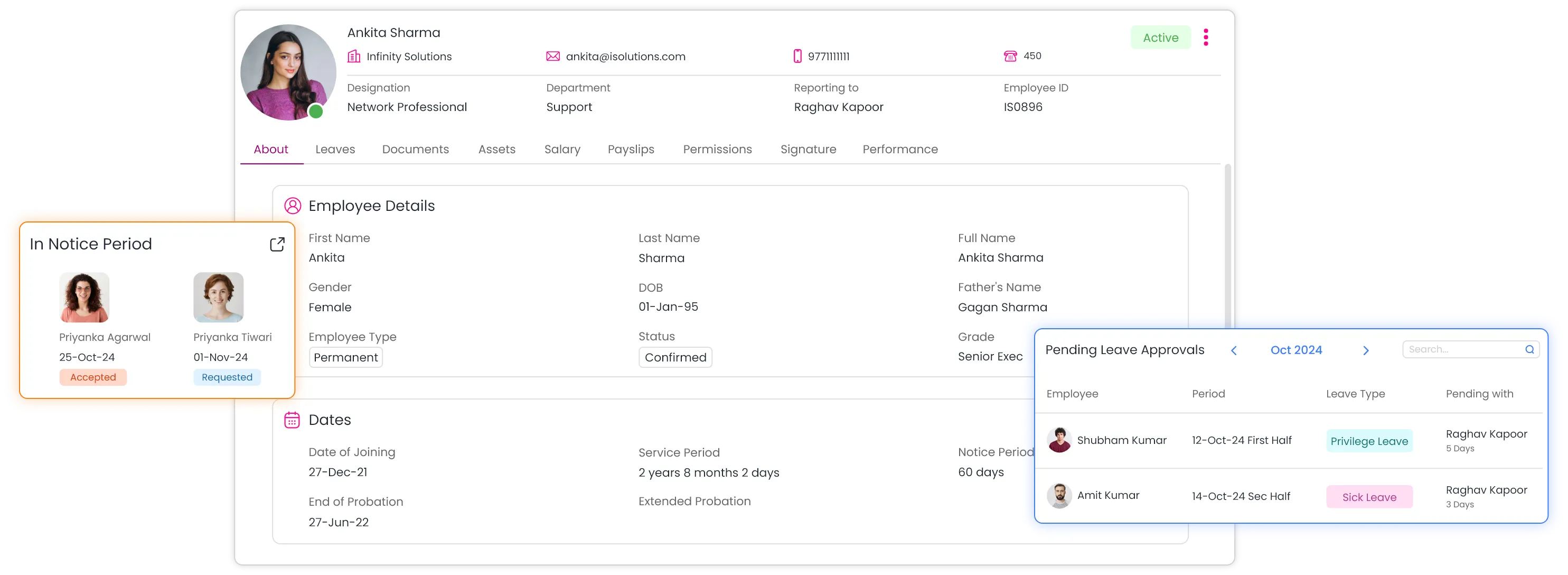Open the Oct 2024 month selector
Image resolution: width=1568 pixels, height=575 pixels.
tap(1296, 350)
